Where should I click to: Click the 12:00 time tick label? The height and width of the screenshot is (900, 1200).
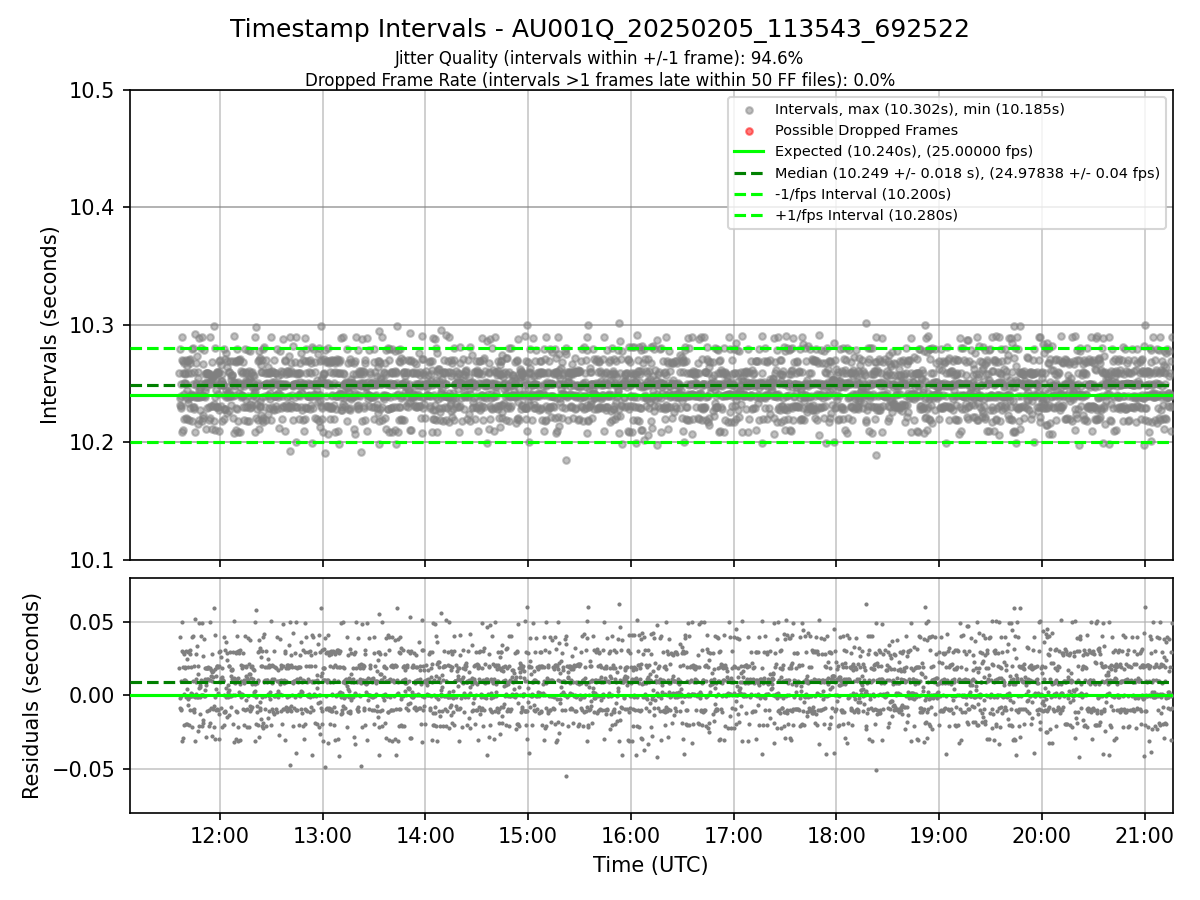[x=220, y=834]
